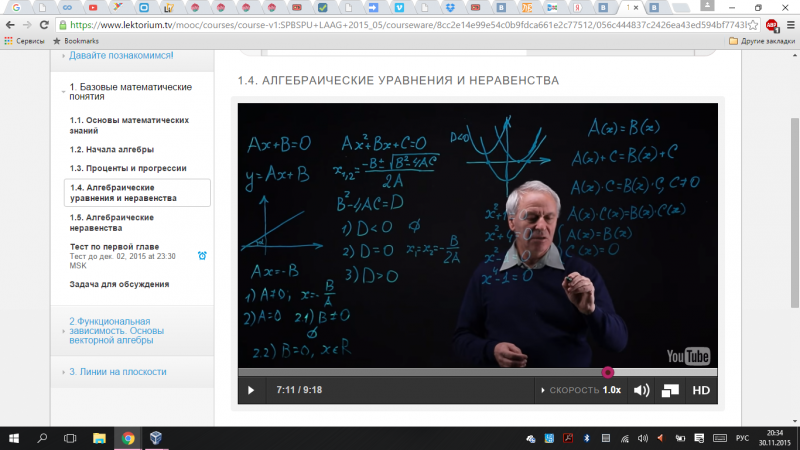Click the OneDrive cloud tray icon

(x=531, y=438)
